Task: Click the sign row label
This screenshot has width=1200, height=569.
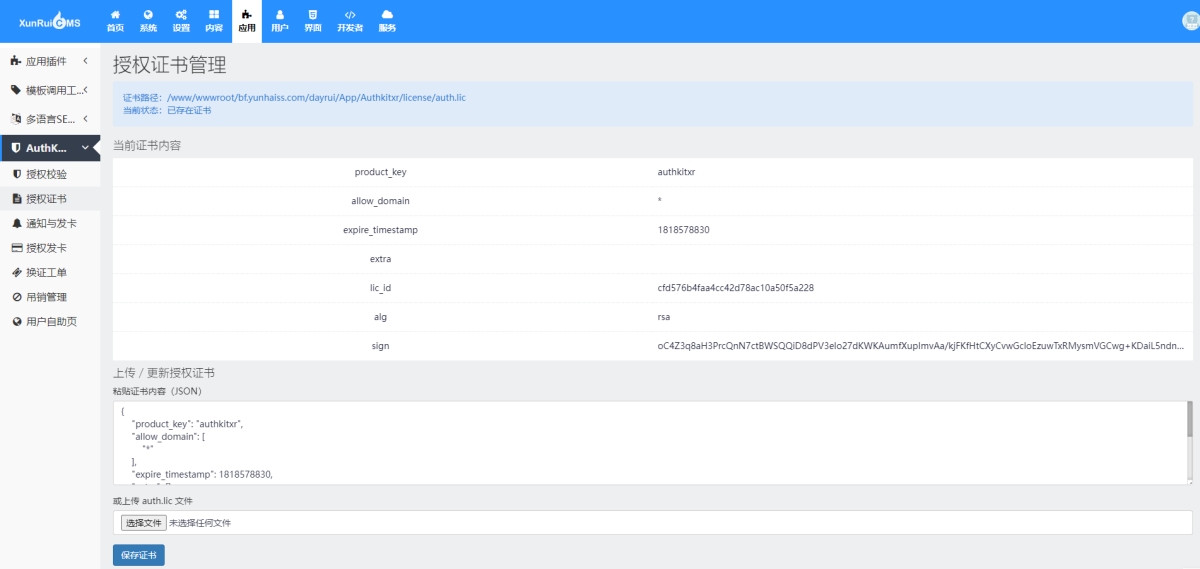Action: click(380, 346)
